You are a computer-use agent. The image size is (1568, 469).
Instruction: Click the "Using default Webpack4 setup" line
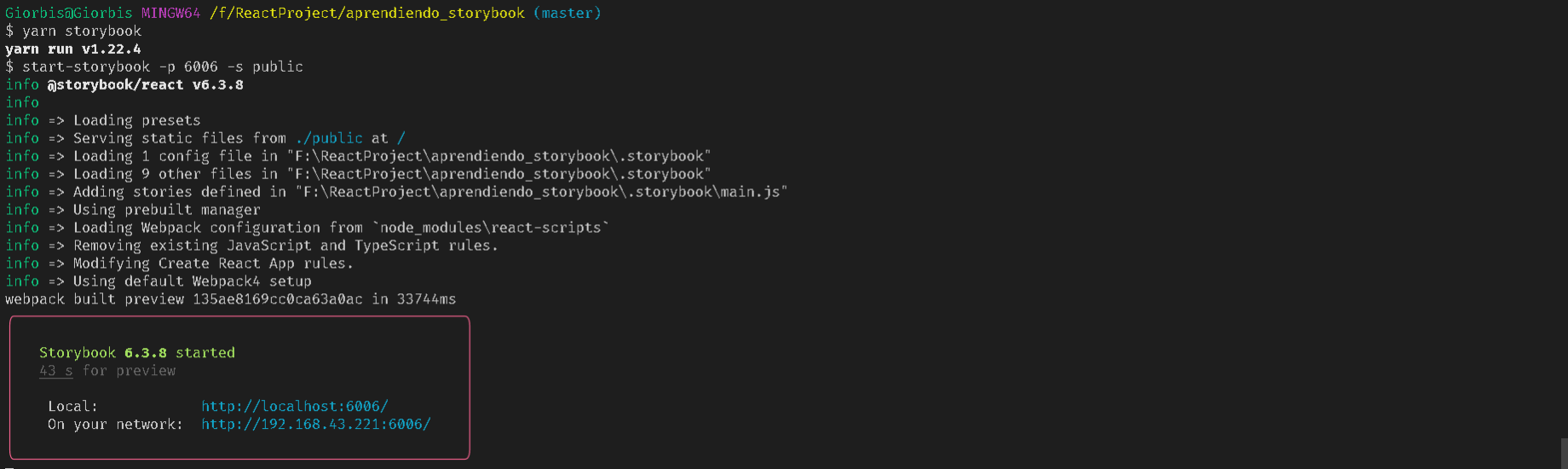coord(192,281)
